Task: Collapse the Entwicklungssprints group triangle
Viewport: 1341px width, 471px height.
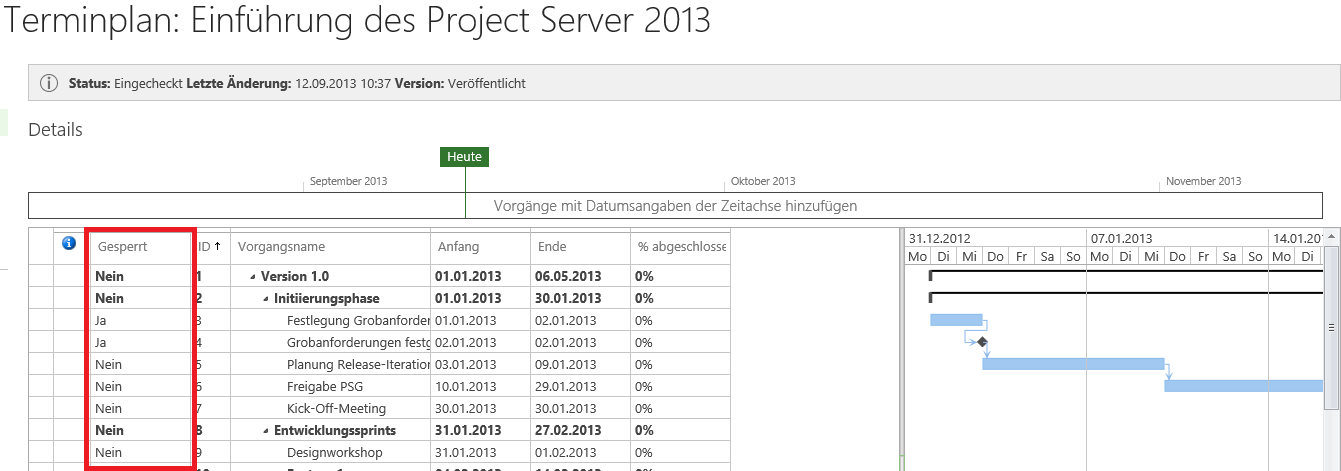Action: 266,431
